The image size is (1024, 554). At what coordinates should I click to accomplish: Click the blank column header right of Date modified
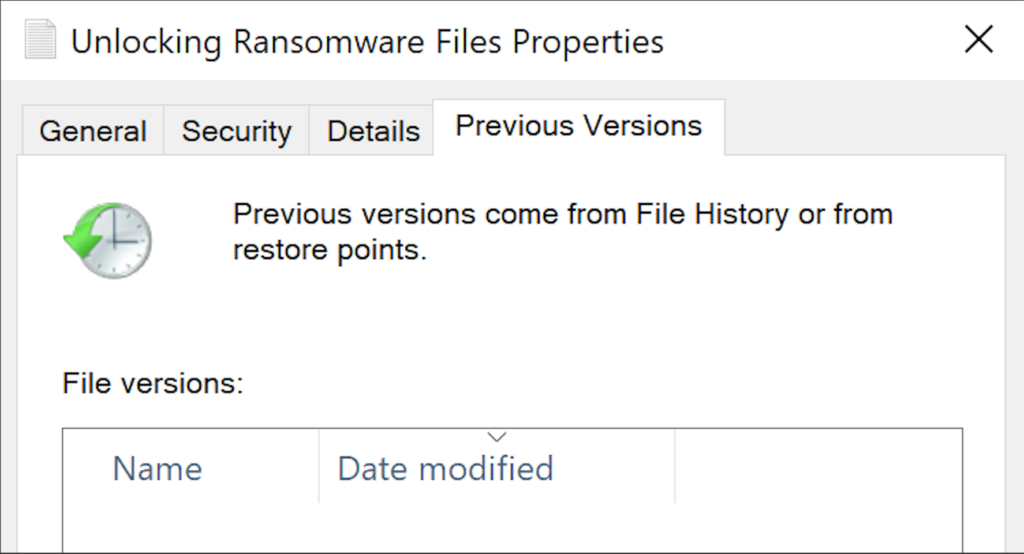(x=818, y=468)
